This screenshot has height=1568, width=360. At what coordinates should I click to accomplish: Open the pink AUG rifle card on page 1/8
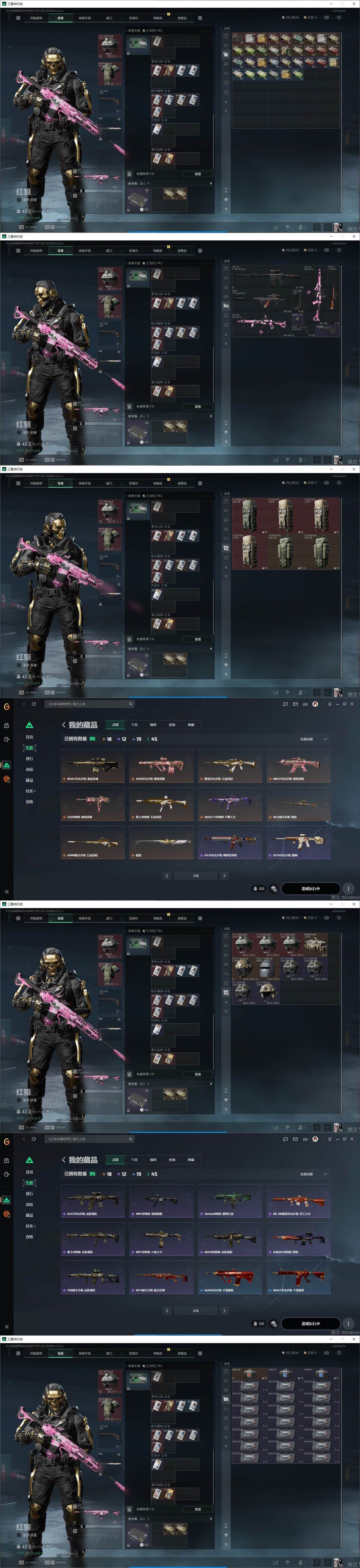[x=161, y=766]
